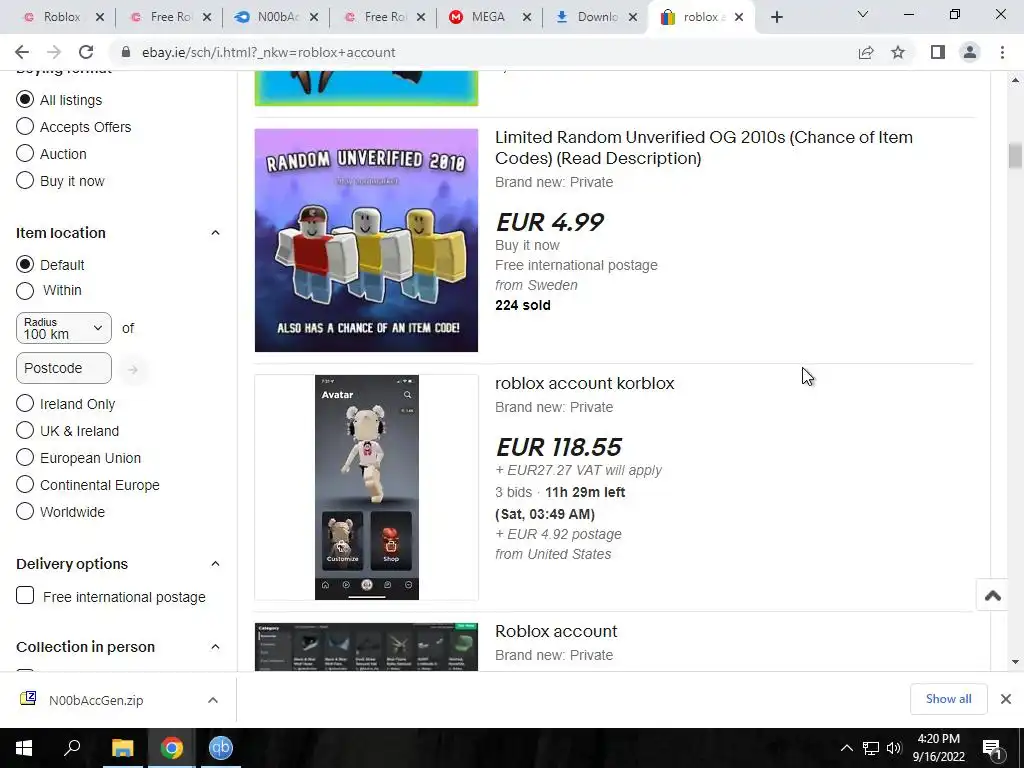Reload the eBay page

(x=86, y=52)
